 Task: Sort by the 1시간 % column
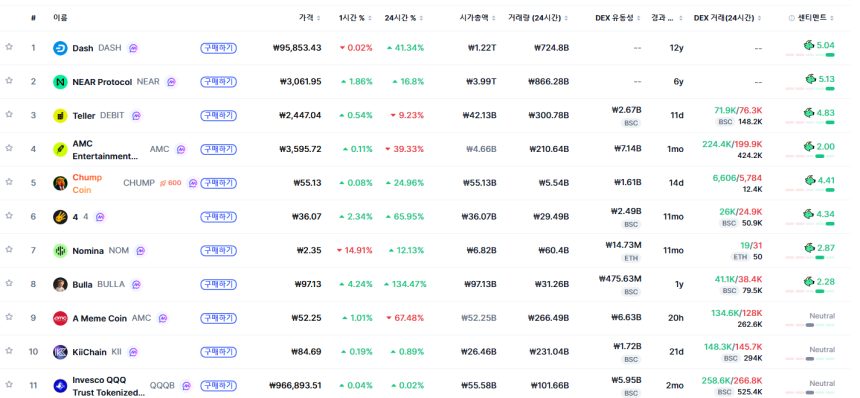click(355, 18)
